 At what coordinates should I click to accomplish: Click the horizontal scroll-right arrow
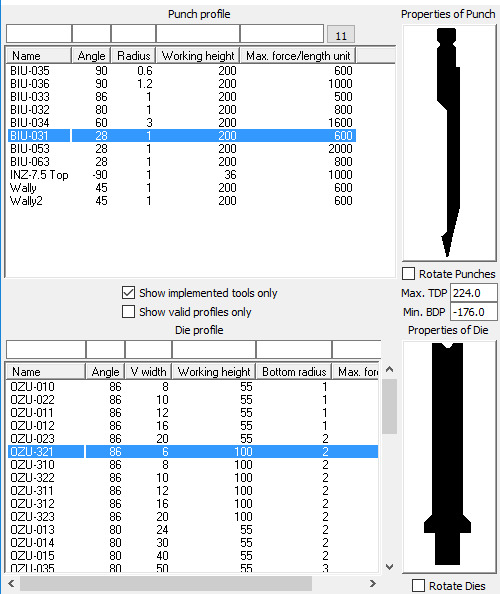tap(373, 583)
